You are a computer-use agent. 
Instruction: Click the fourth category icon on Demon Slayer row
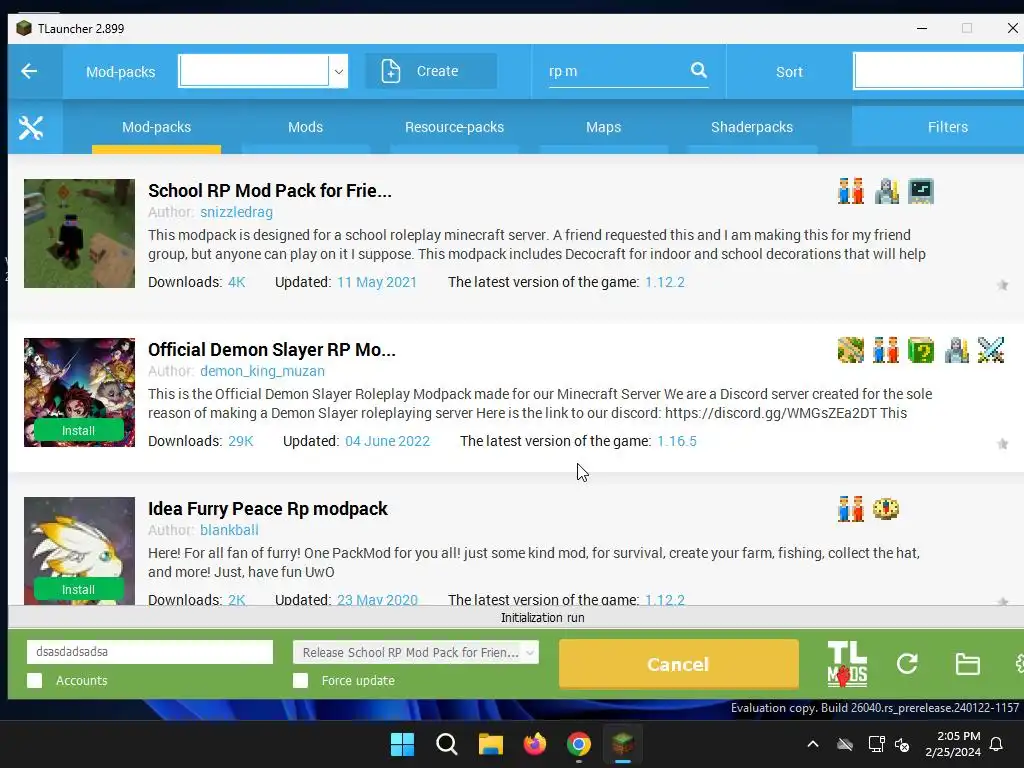pyautogui.click(x=956, y=350)
